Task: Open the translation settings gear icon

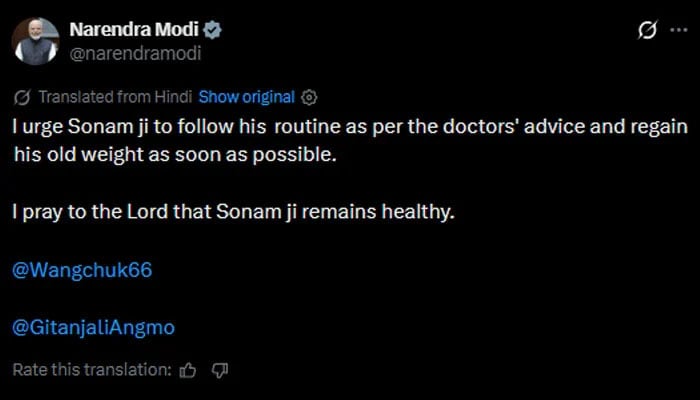Action: [309, 97]
